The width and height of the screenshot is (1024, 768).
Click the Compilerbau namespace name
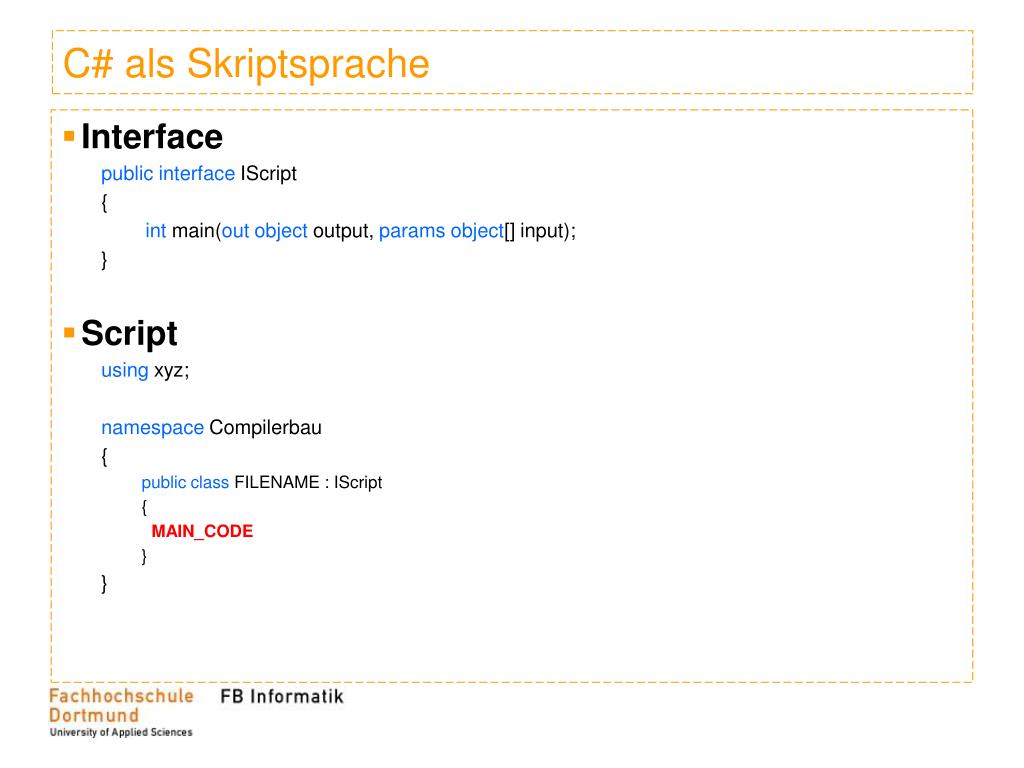(x=265, y=428)
